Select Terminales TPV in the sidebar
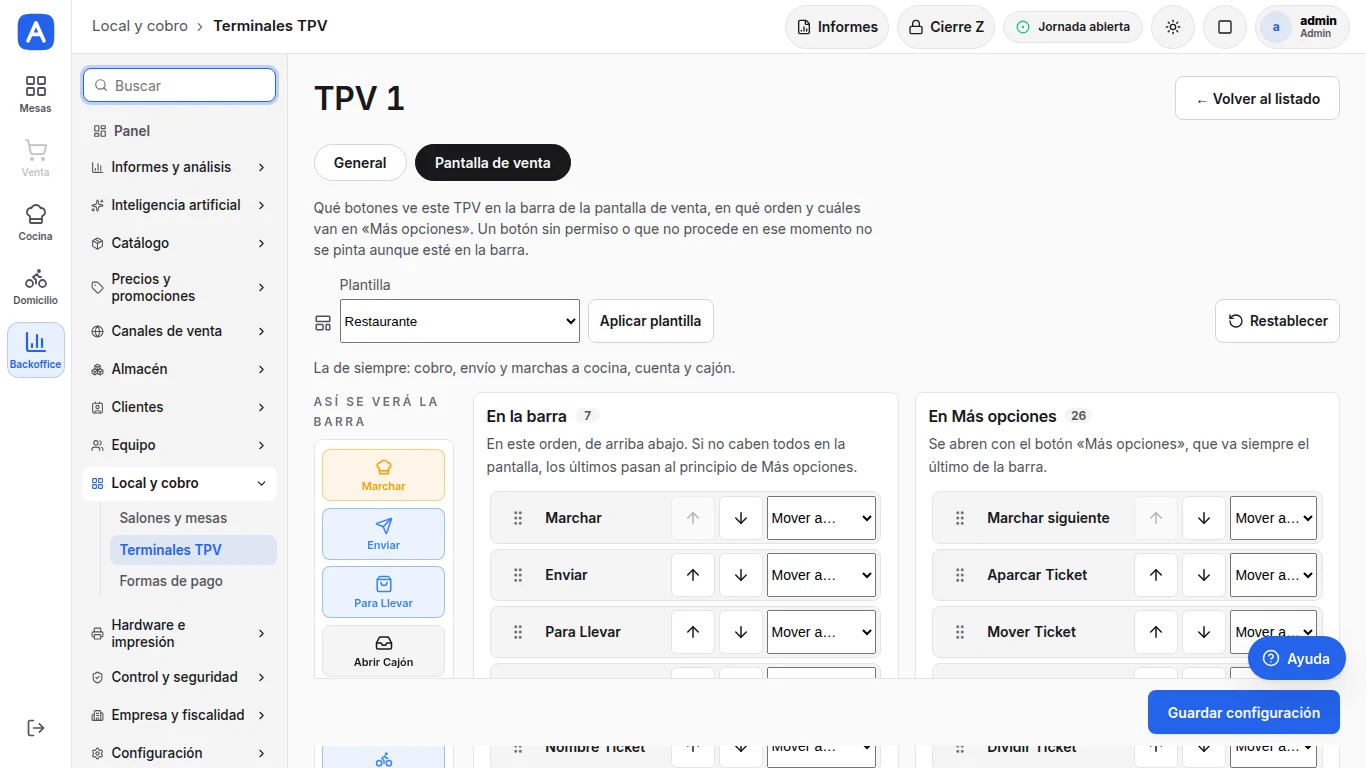This screenshot has height=768, width=1366. pos(193,550)
